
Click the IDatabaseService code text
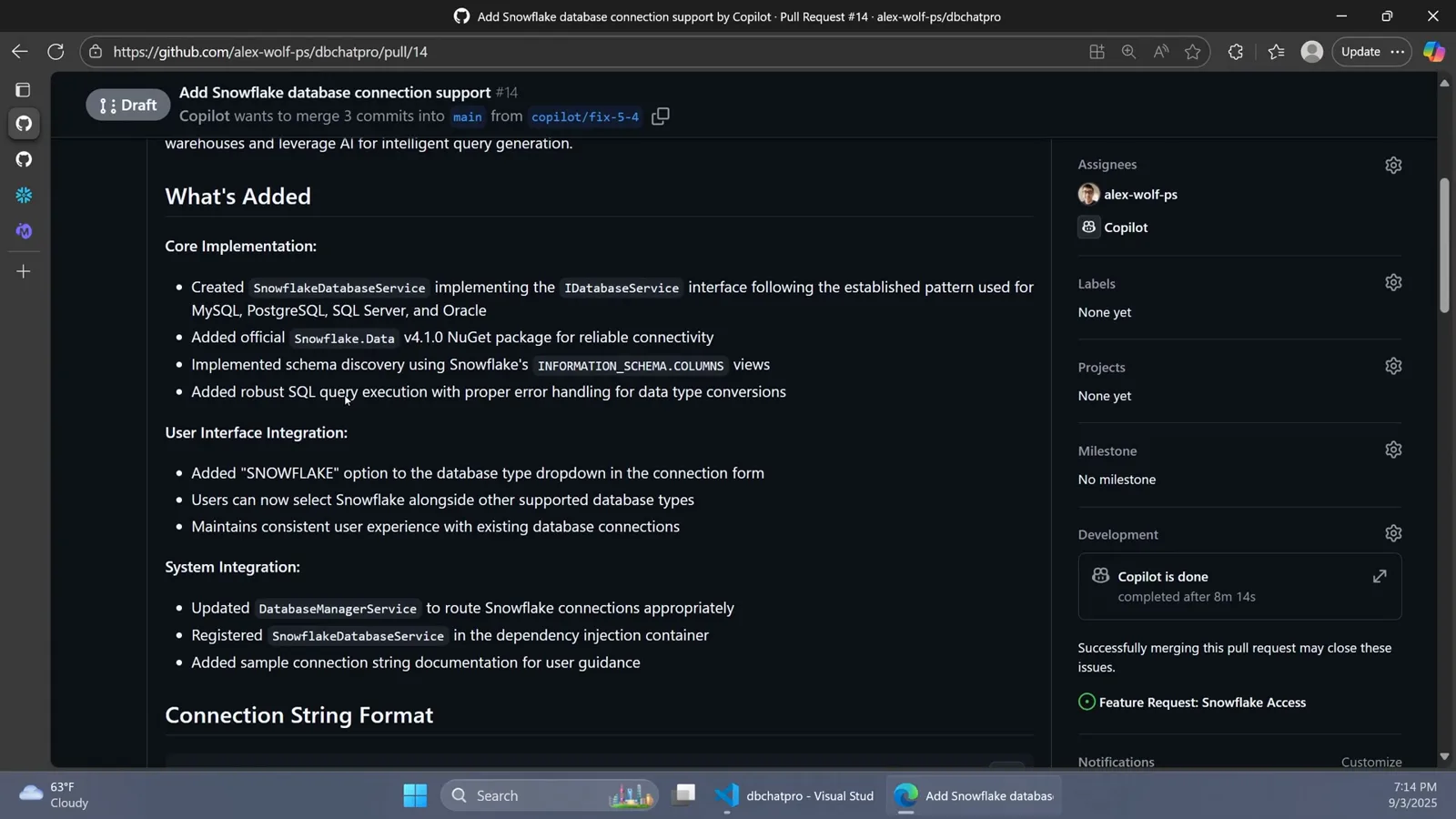(622, 288)
